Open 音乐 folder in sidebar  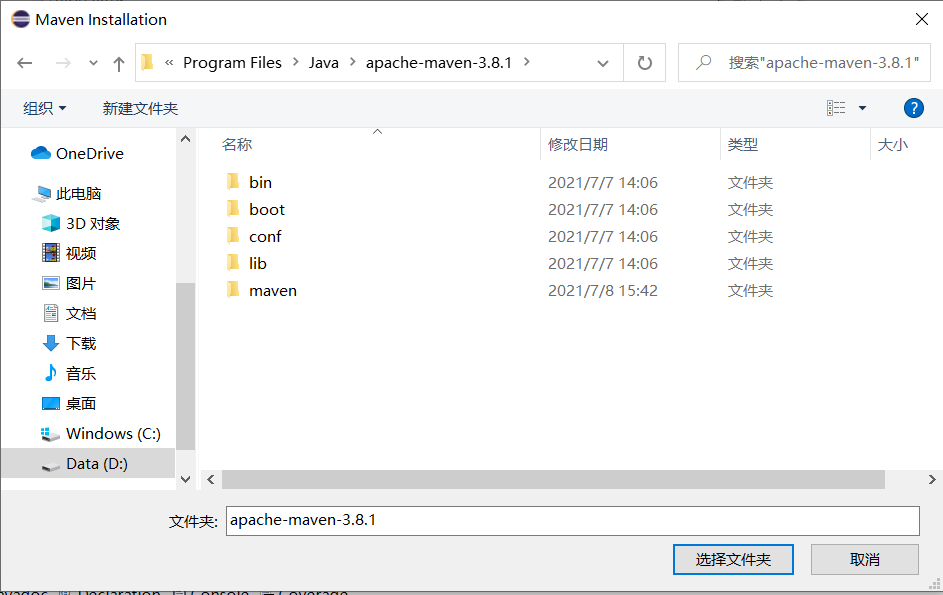(x=69, y=374)
